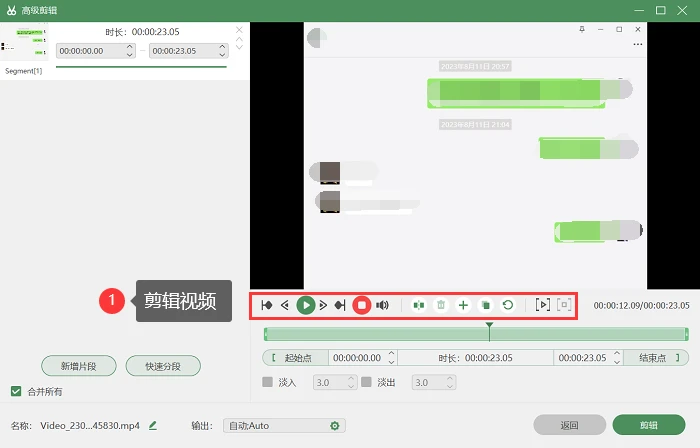Click the green 剪辑 button
Image resolution: width=700 pixels, height=448 pixels.
pyautogui.click(x=649, y=425)
